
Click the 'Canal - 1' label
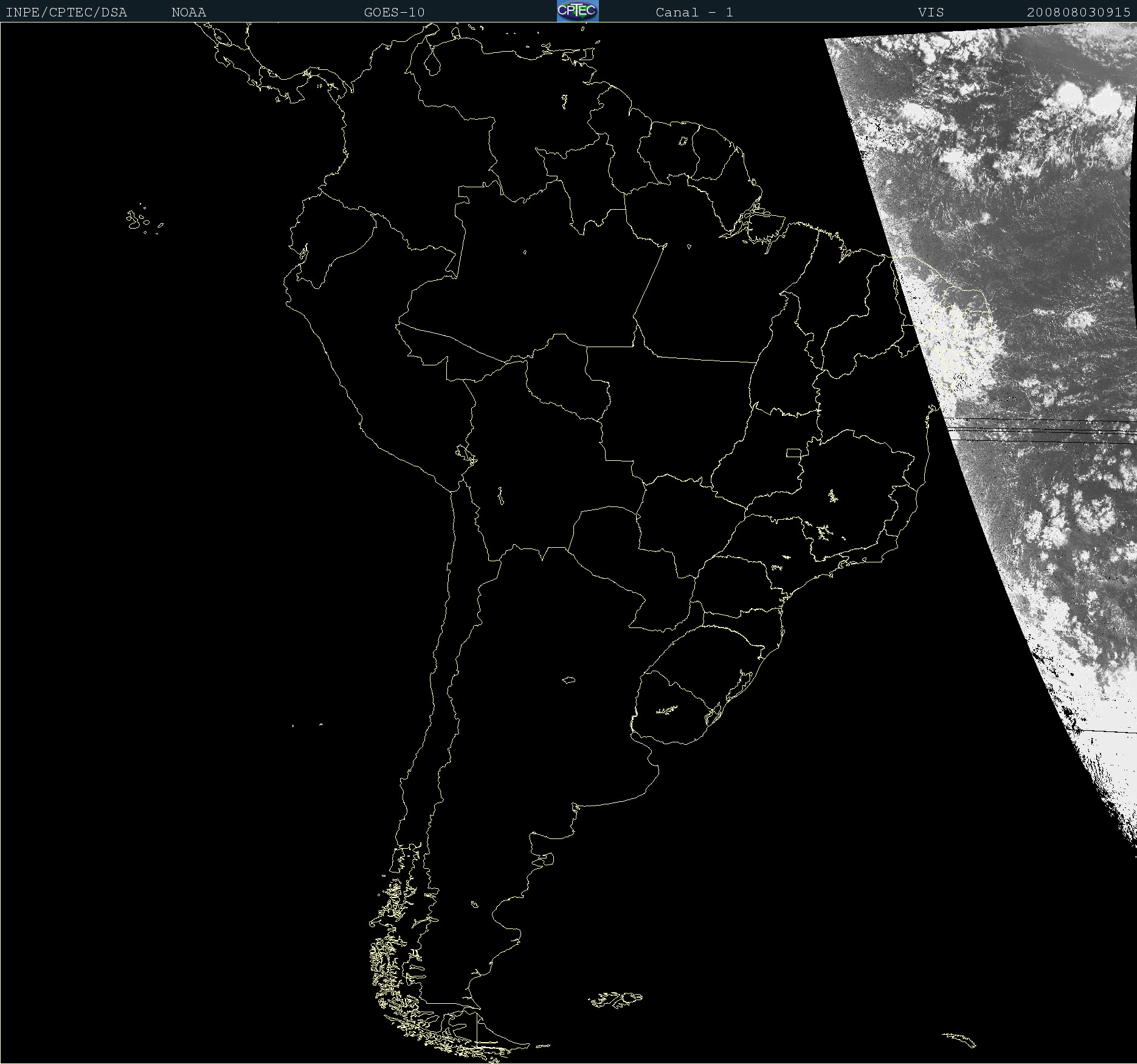tap(694, 12)
